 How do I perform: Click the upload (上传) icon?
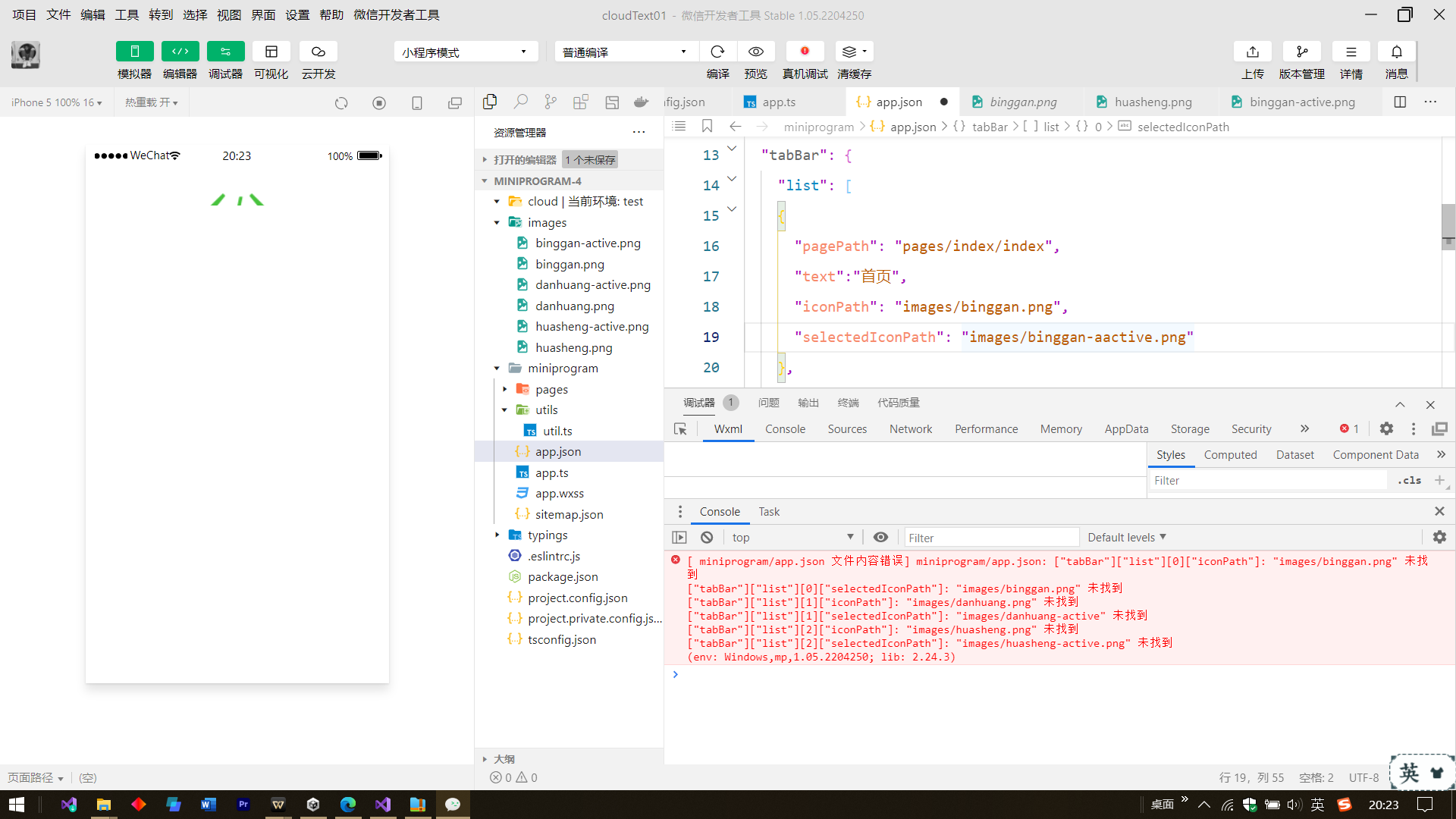(1252, 52)
